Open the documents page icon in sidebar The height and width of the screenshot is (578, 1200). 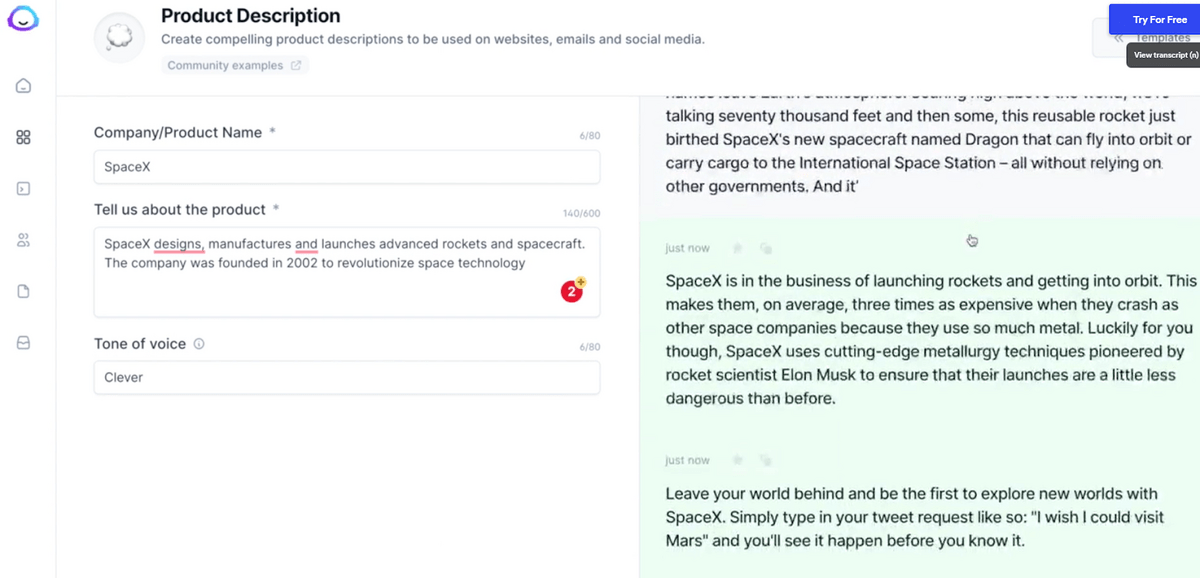coord(23,291)
